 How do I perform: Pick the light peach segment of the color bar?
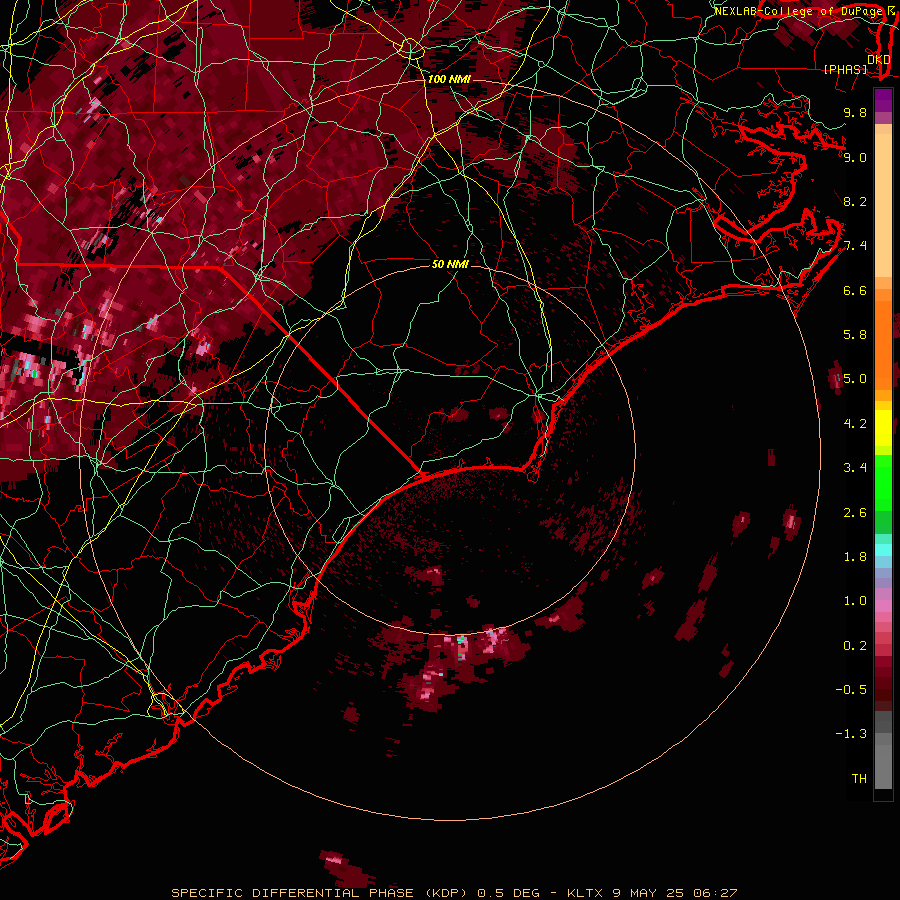click(x=883, y=207)
